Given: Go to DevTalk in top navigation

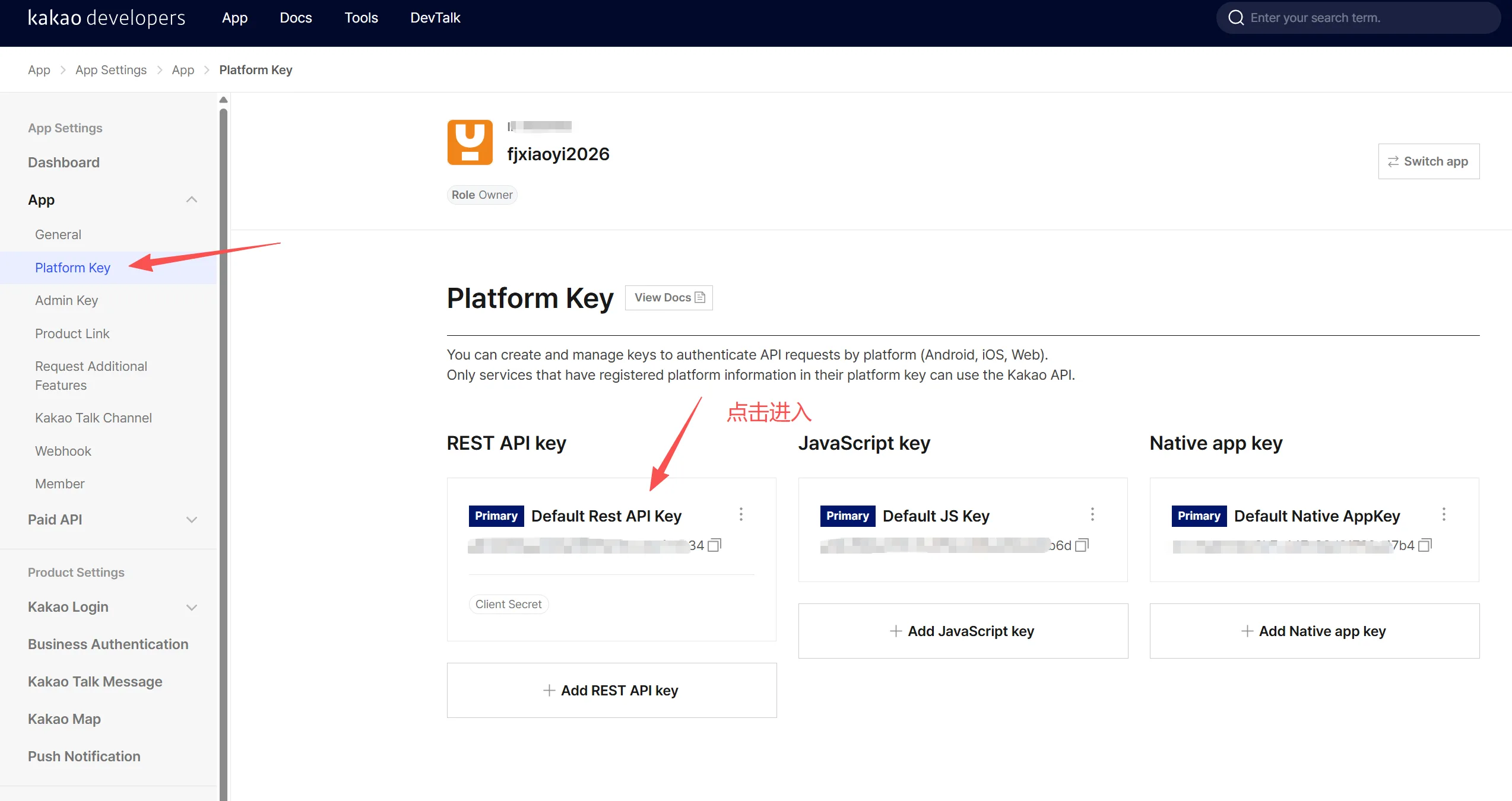Looking at the screenshot, I should click(x=435, y=18).
